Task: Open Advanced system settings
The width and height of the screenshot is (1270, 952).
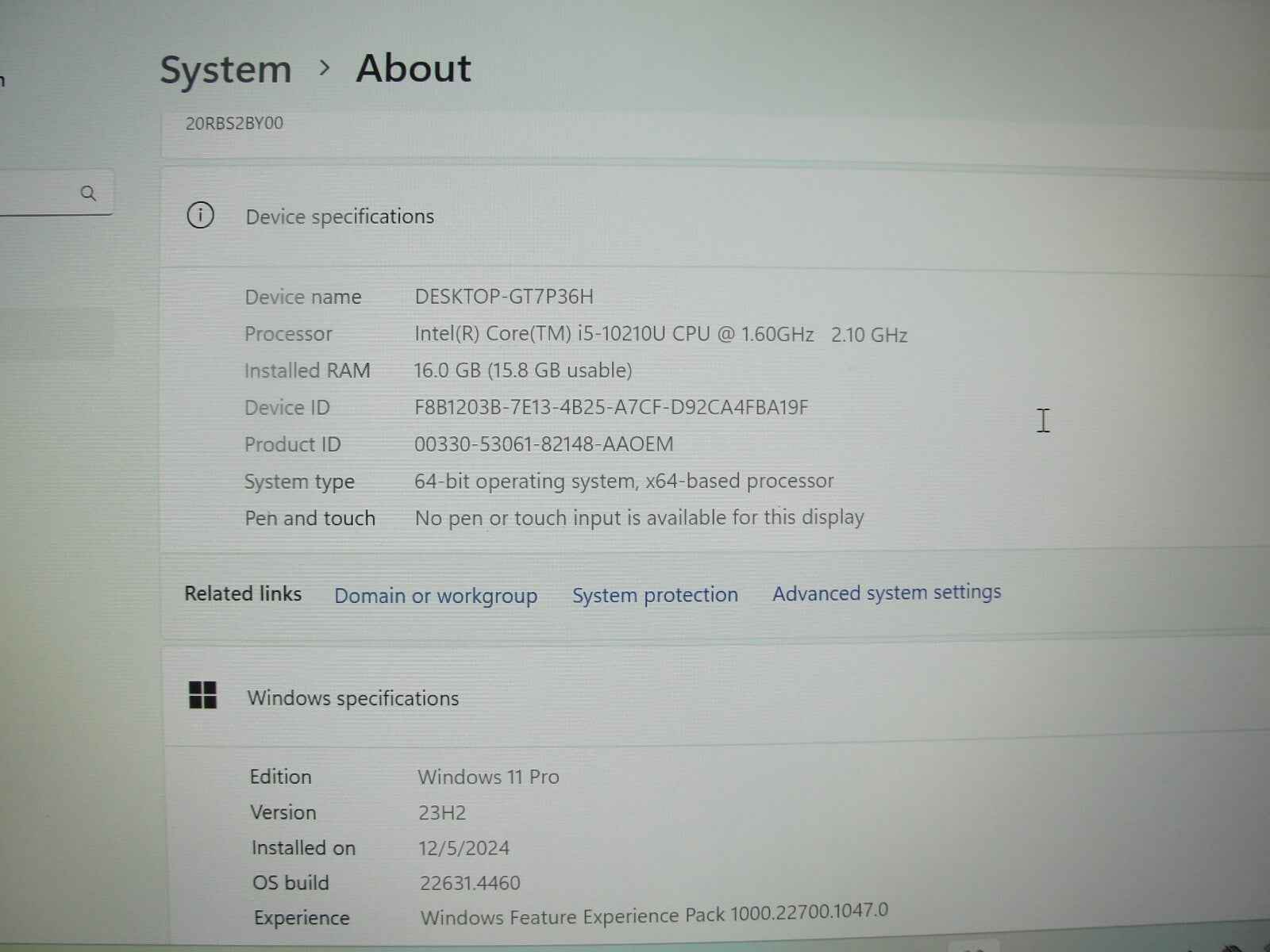Action: click(x=886, y=592)
